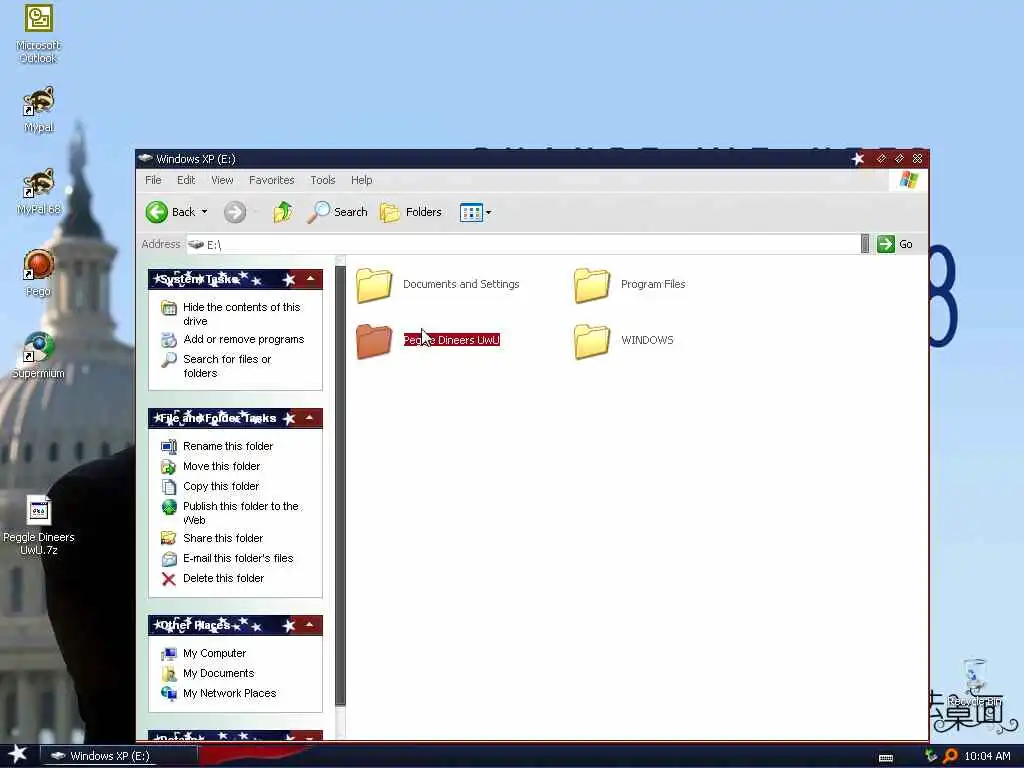Image resolution: width=1024 pixels, height=768 pixels.
Task: Collapse the Other Places panel
Action: 311,625
